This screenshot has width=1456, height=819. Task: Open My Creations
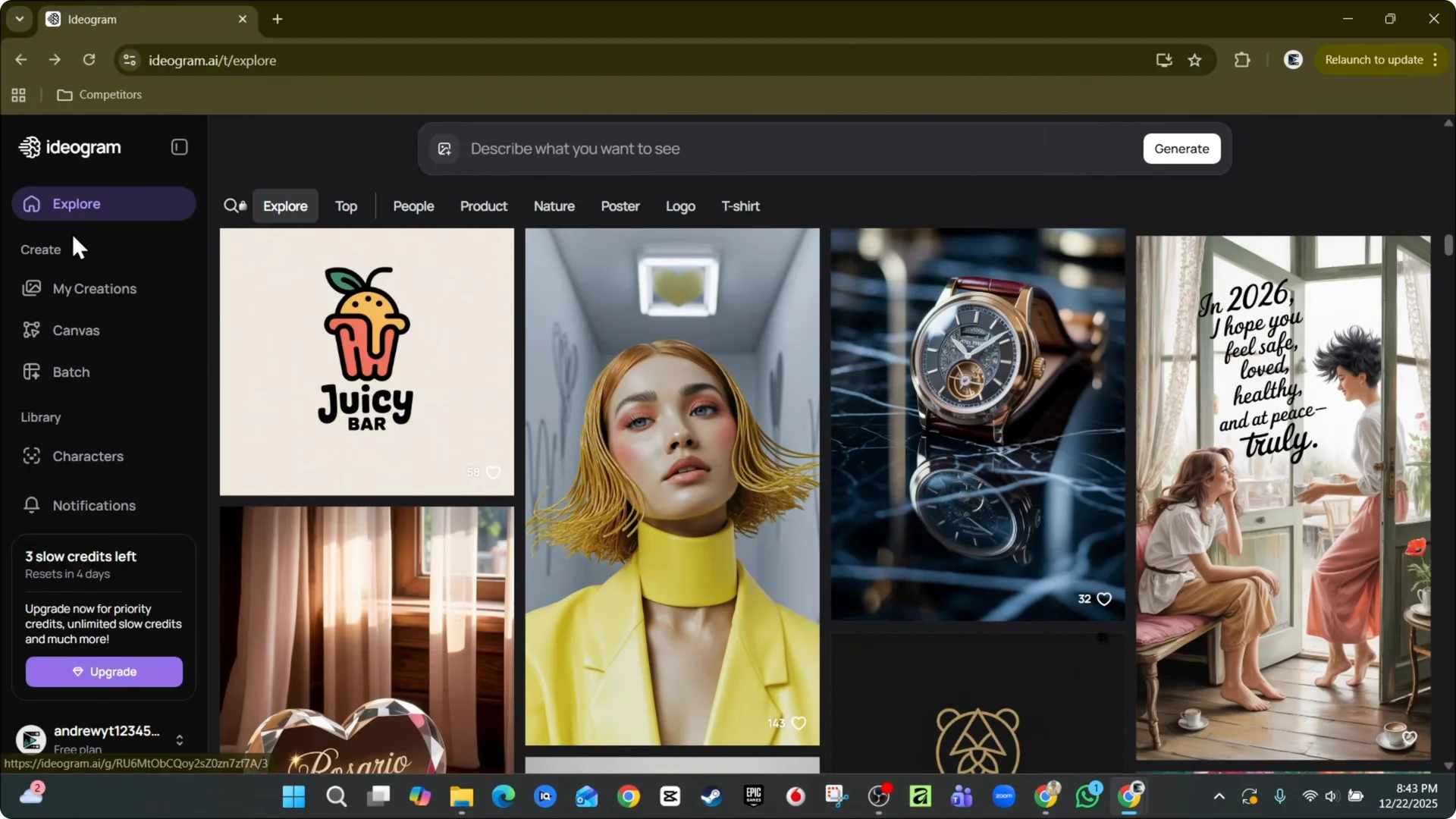(94, 288)
